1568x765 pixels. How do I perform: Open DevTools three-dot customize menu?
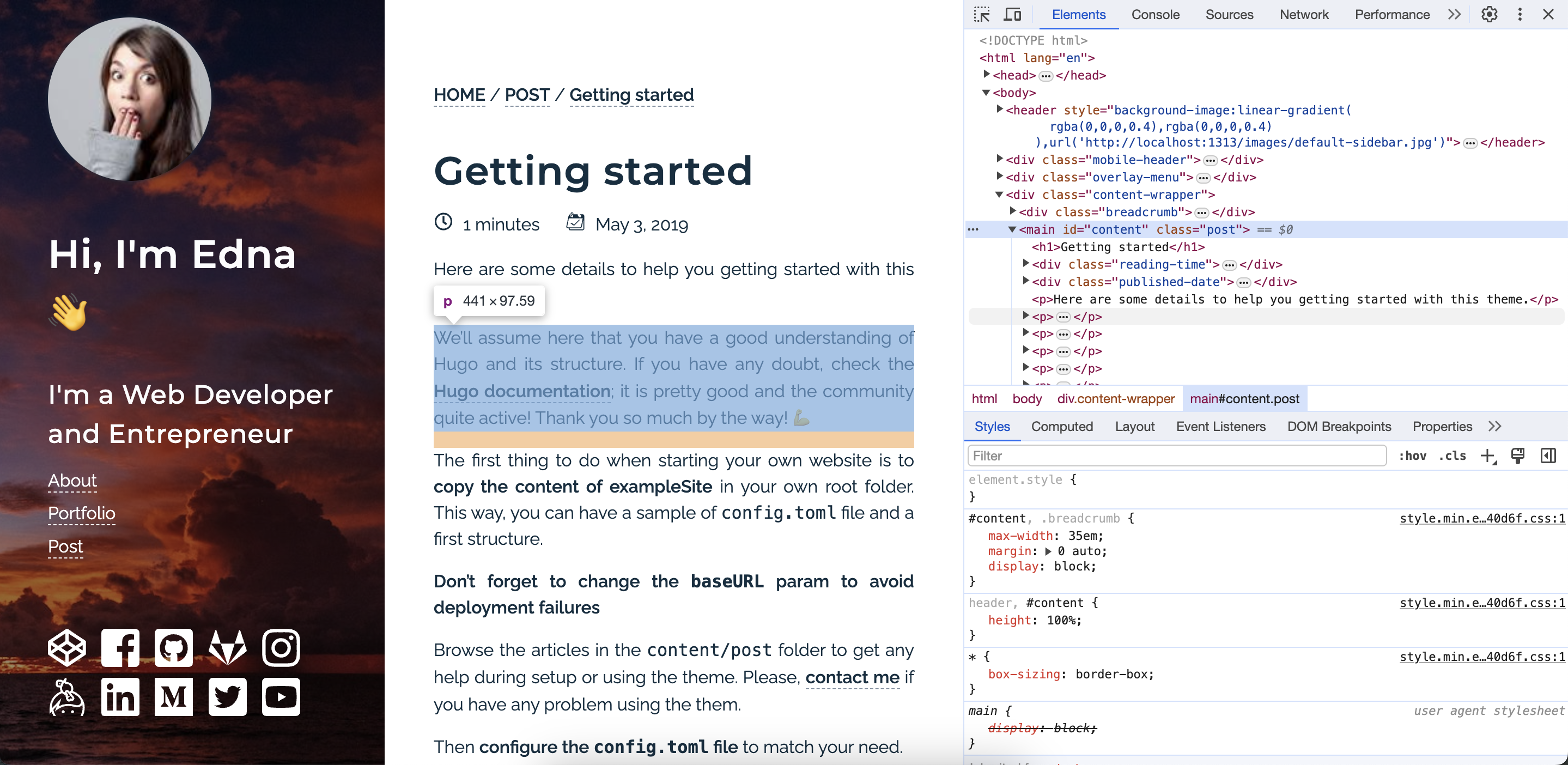point(1520,15)
